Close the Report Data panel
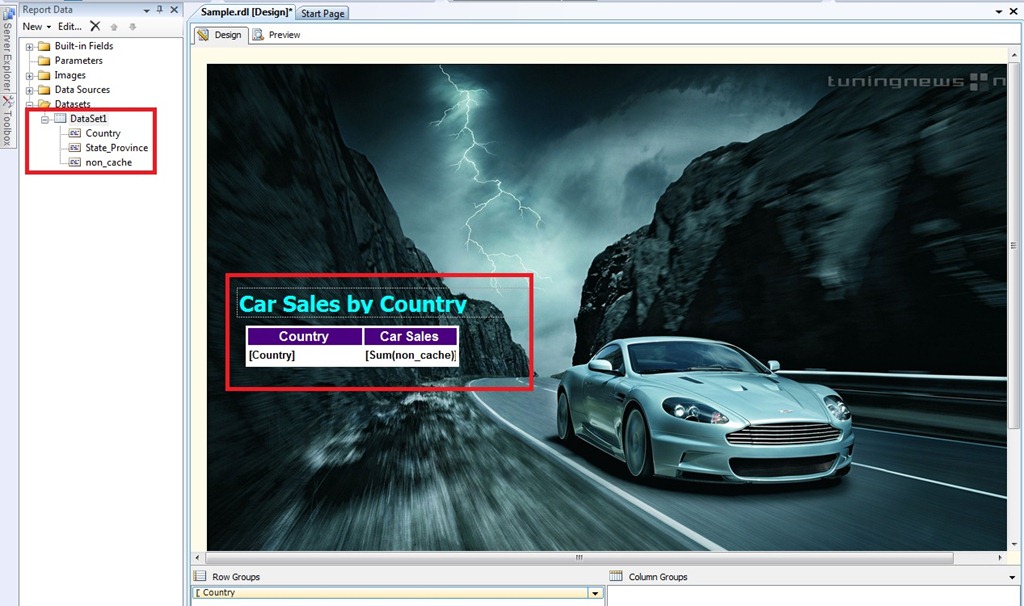 (174, 10)
